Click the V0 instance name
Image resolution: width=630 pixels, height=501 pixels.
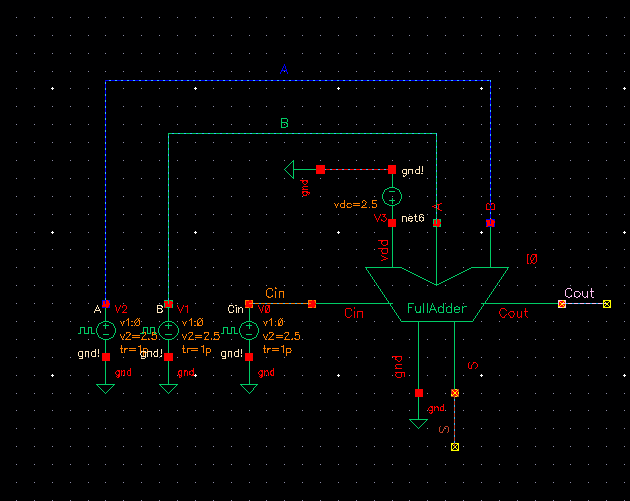click(264, 309)
